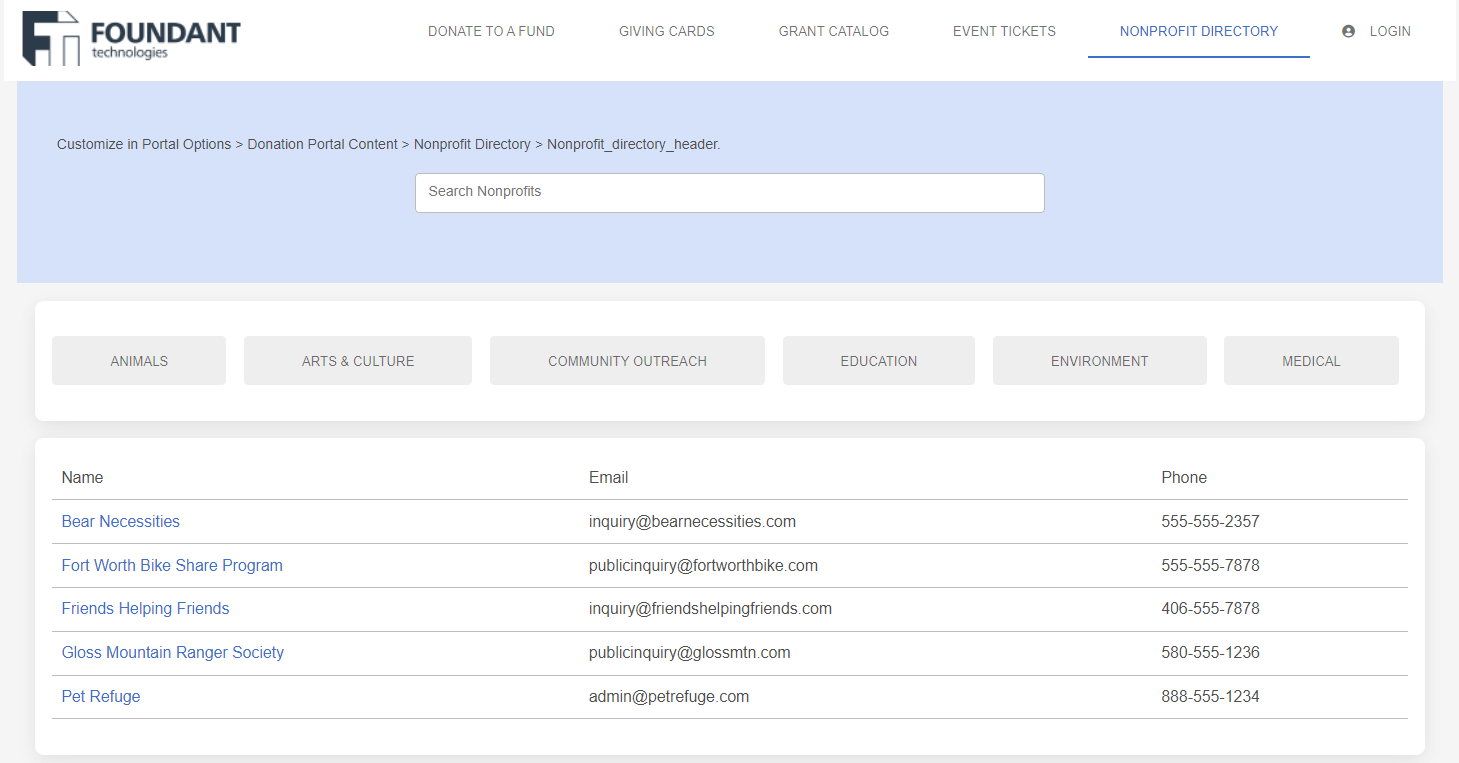Apply the ENVIRONMENT category filter

(1099, 360)
